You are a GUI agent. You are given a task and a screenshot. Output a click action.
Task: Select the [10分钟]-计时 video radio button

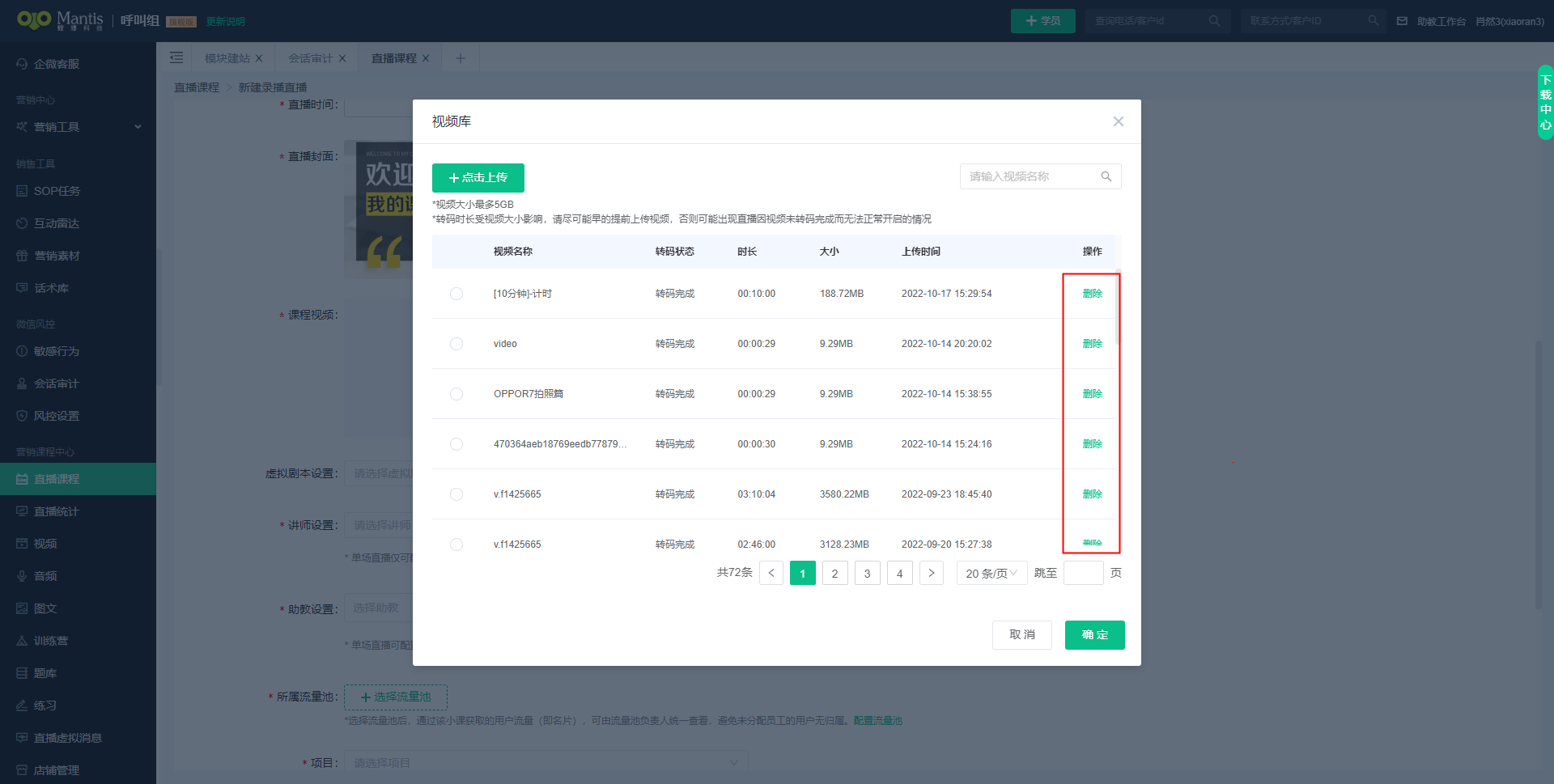coord(456,294)
